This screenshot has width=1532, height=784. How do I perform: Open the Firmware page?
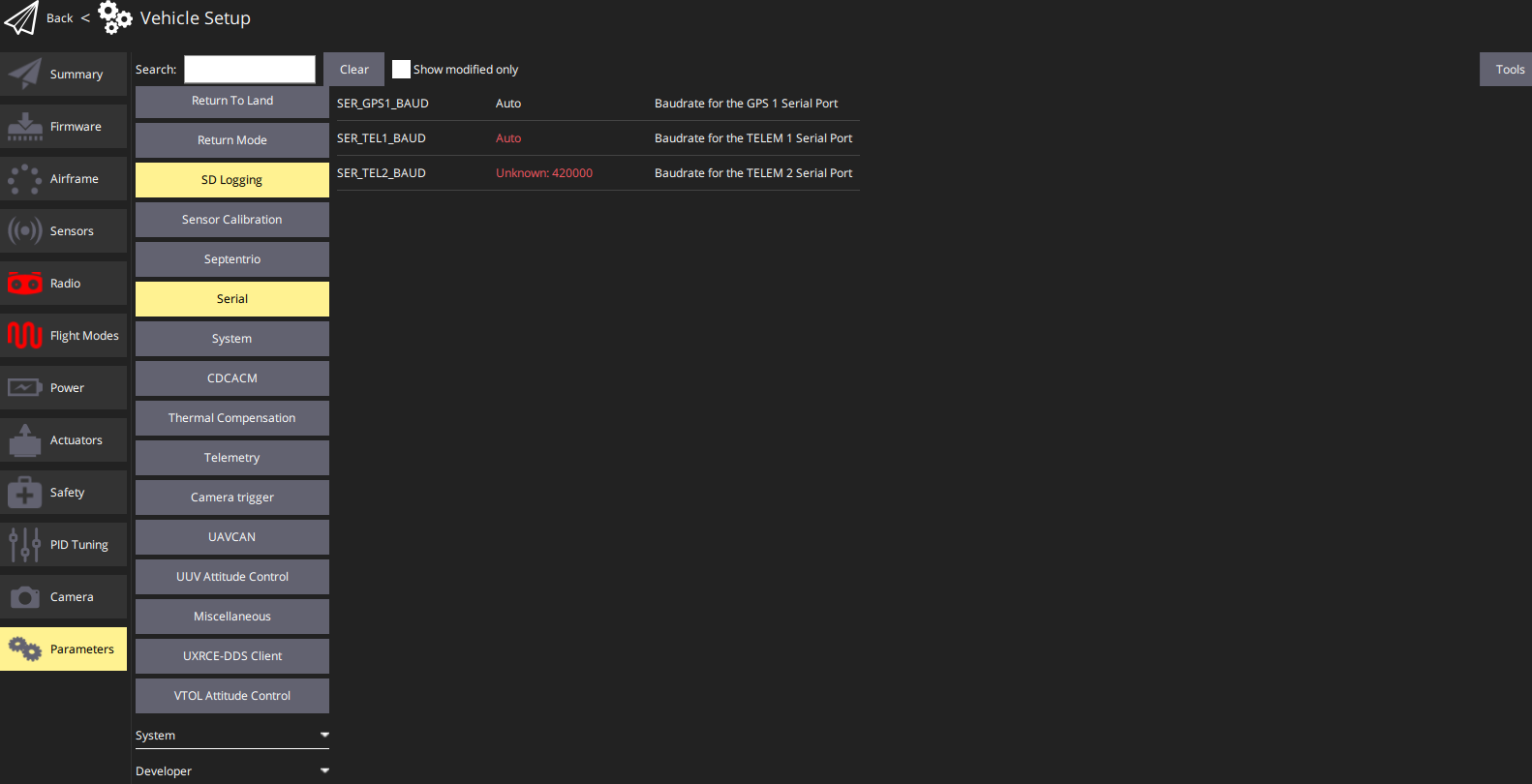click(x=64, y=127)
